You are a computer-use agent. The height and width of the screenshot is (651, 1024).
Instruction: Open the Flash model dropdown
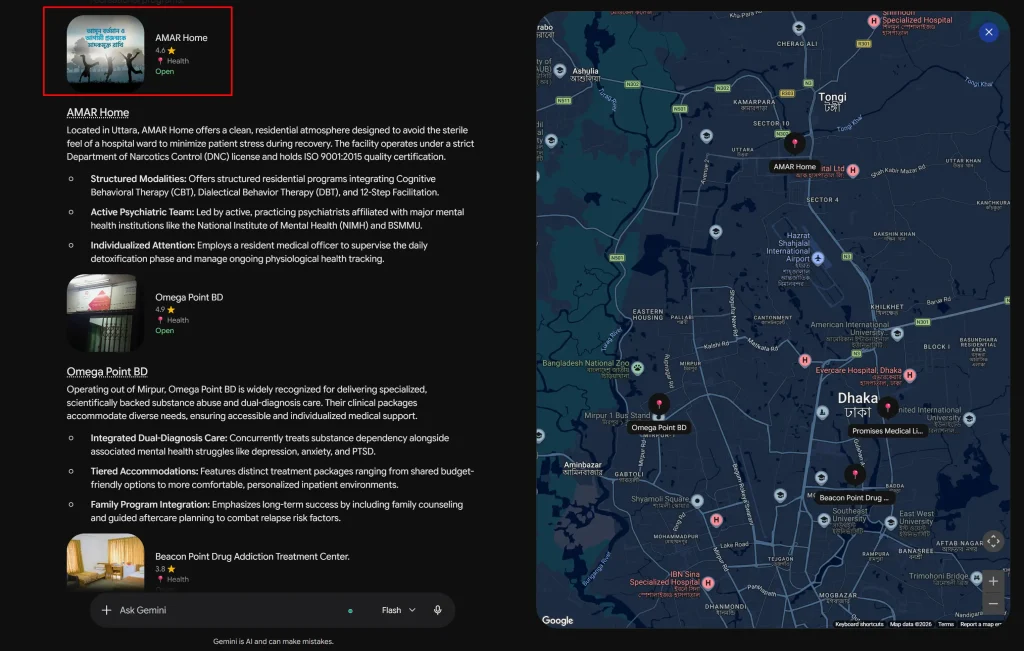[398, 610]
